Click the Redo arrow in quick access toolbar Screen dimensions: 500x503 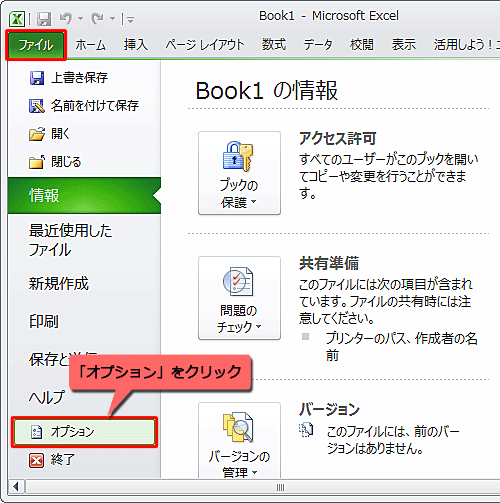click(x=98, y=18)
